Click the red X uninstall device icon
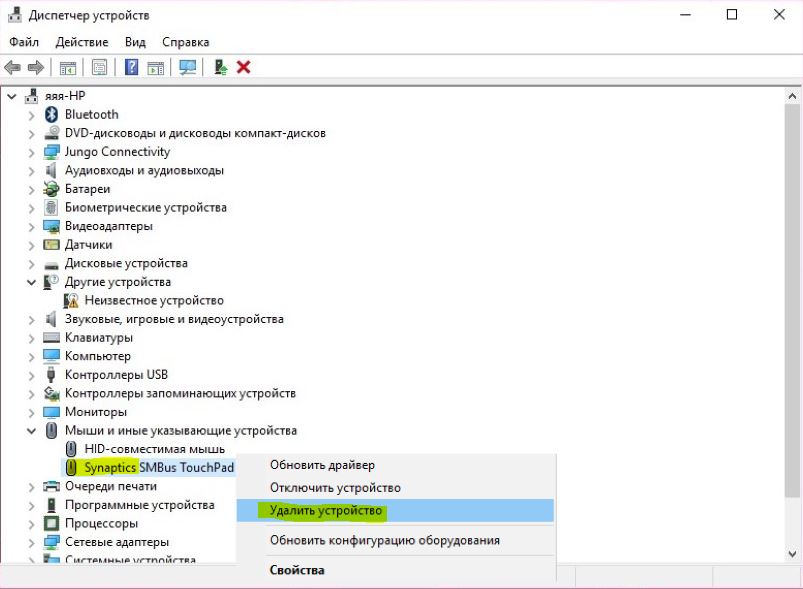 (243, 67)
